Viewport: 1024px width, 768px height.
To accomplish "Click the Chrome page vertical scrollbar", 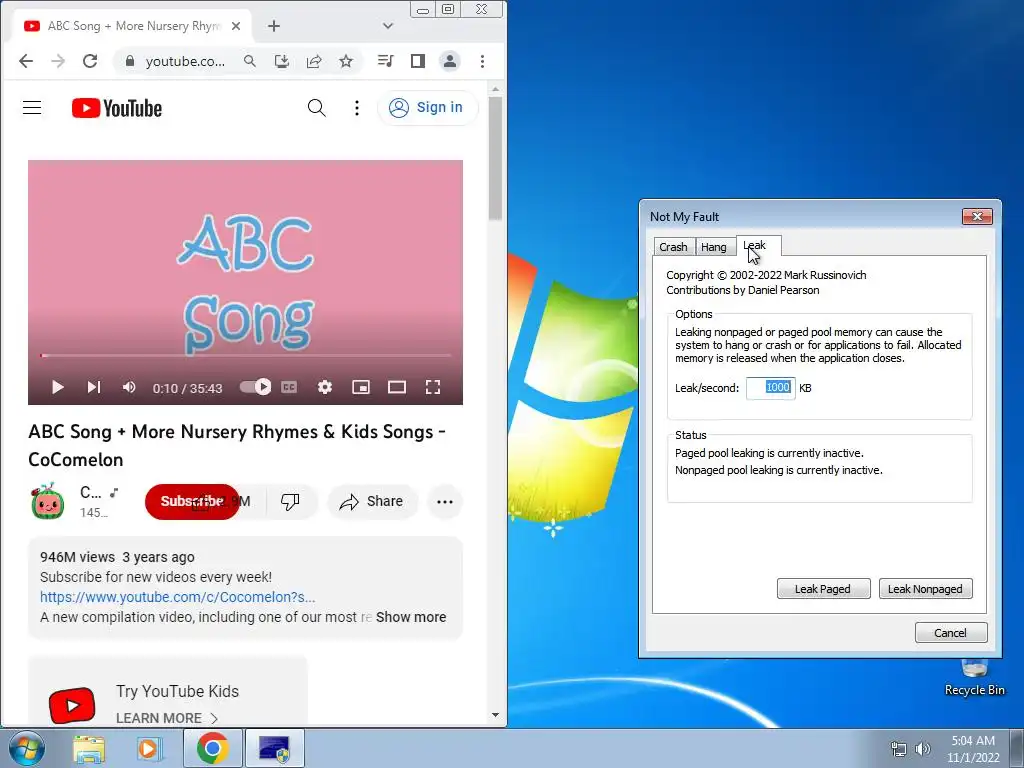I will 495,159.
